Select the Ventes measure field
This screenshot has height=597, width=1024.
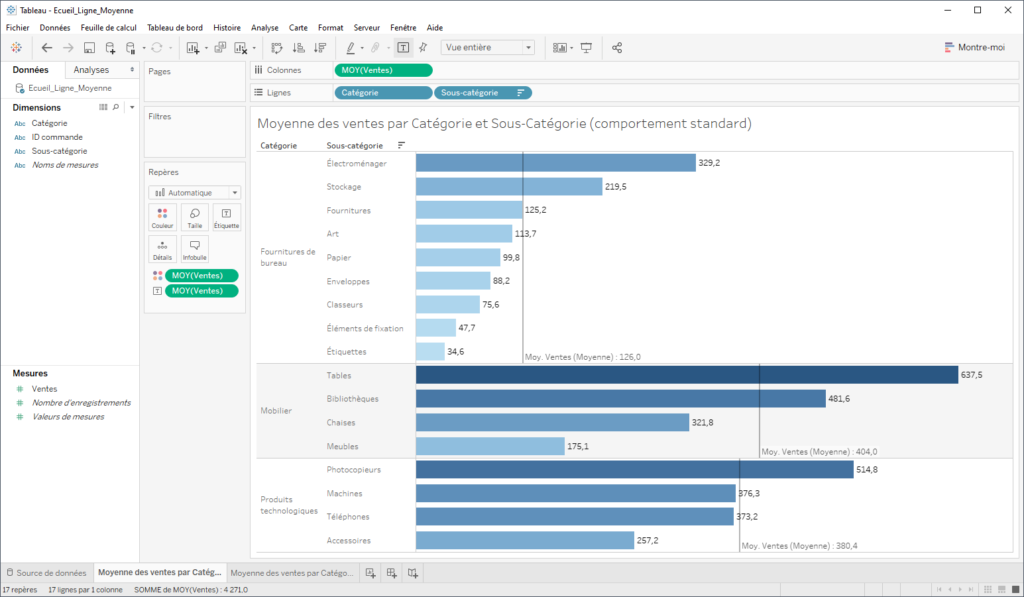tap(44, 389)
